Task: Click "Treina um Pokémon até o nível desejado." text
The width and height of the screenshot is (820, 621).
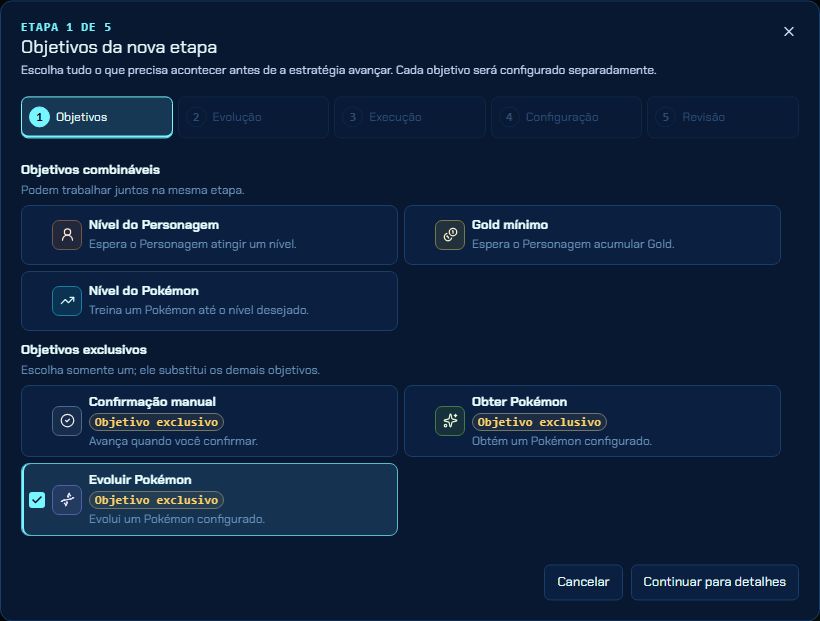Action: click(199, 310)
